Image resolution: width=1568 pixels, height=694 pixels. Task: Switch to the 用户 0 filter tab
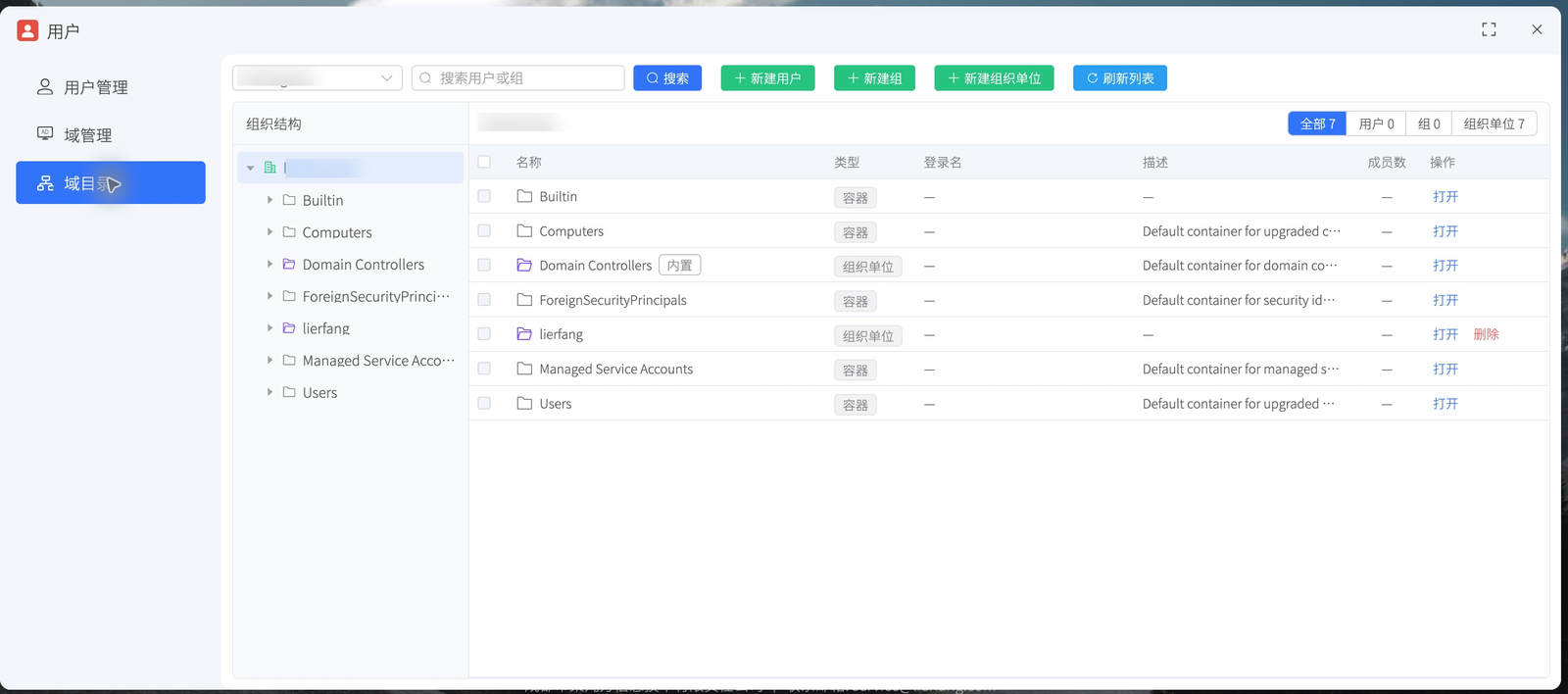coord(1376,124)
